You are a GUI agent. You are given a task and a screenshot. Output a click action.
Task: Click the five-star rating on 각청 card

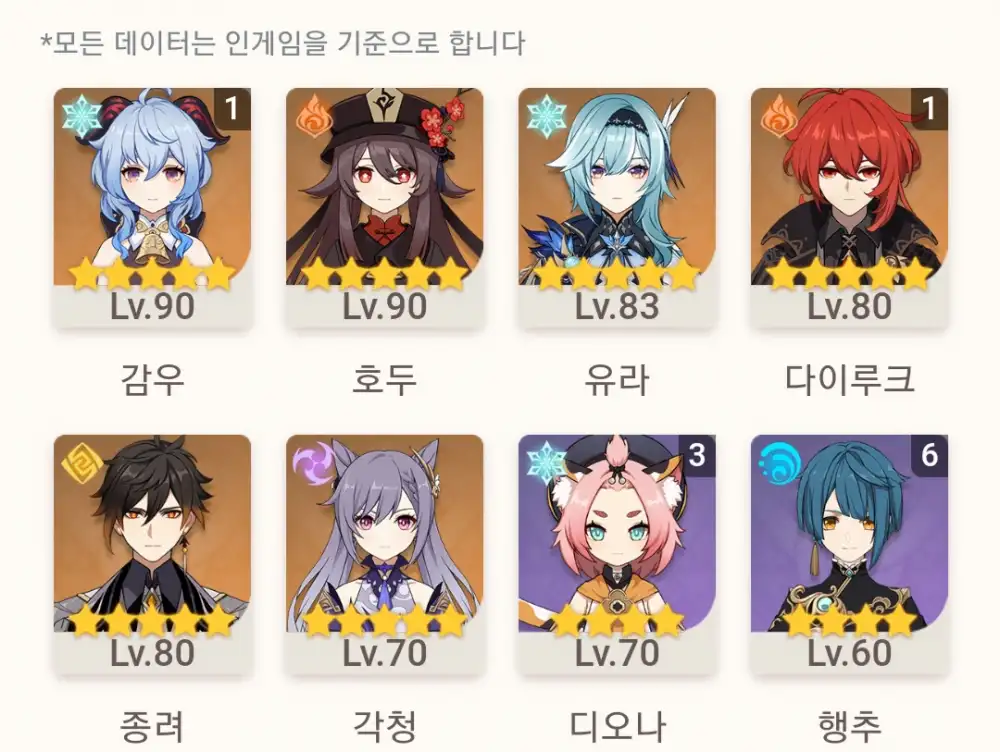pos(385,619)
